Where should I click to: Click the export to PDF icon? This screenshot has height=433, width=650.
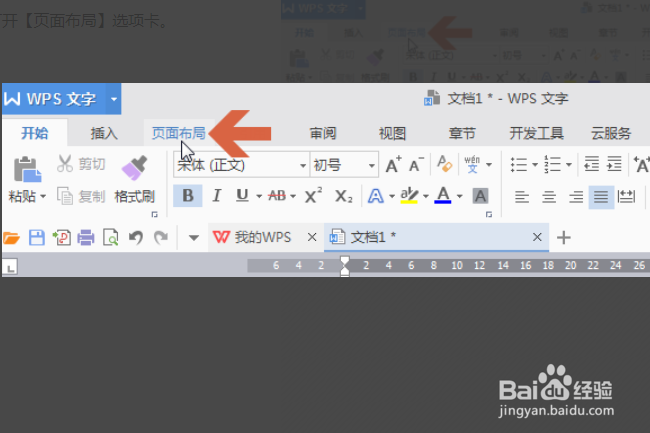pos(61,238)
